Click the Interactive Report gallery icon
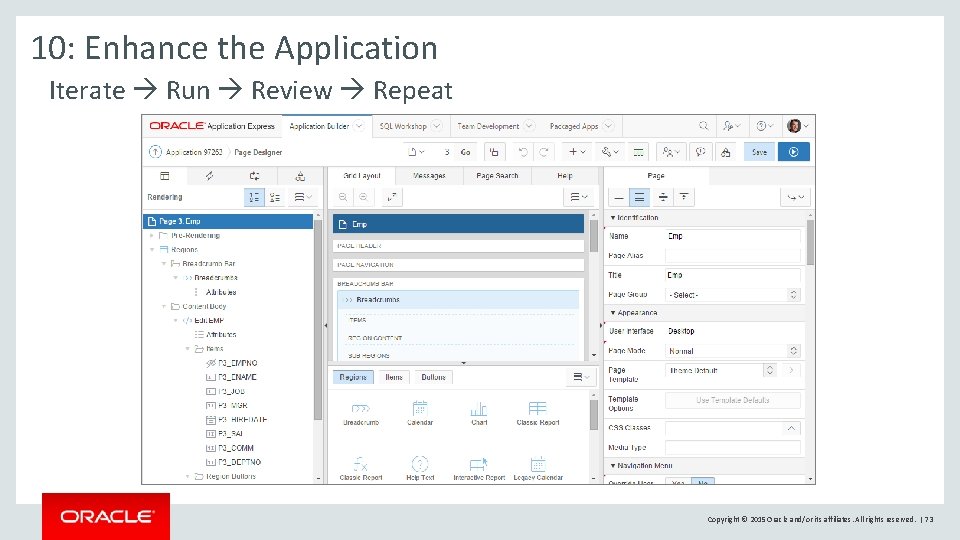 click(x=479, y=469)
